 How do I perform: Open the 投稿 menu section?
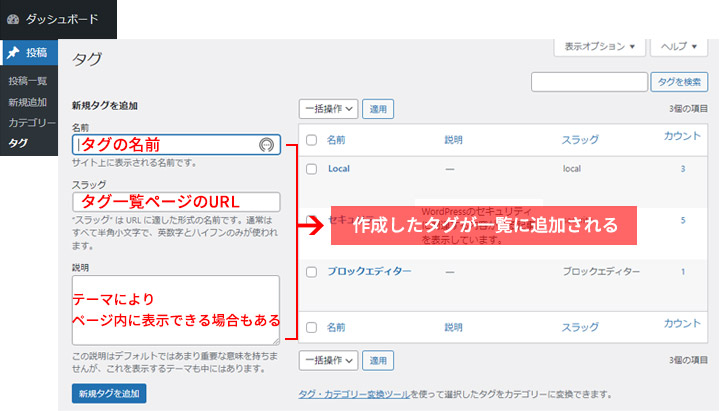click(29, 52)
